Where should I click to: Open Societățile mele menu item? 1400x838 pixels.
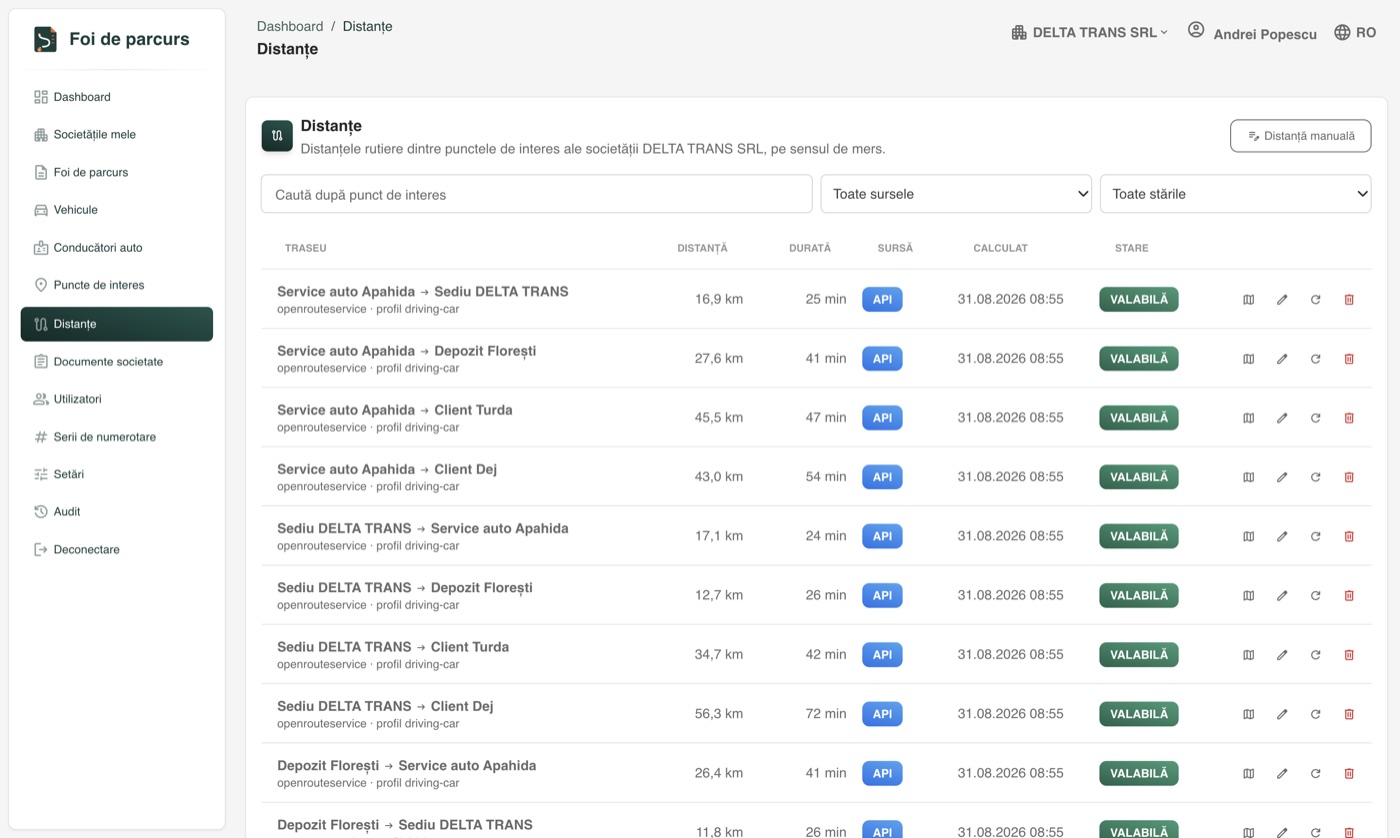click(x=117, y=135)
